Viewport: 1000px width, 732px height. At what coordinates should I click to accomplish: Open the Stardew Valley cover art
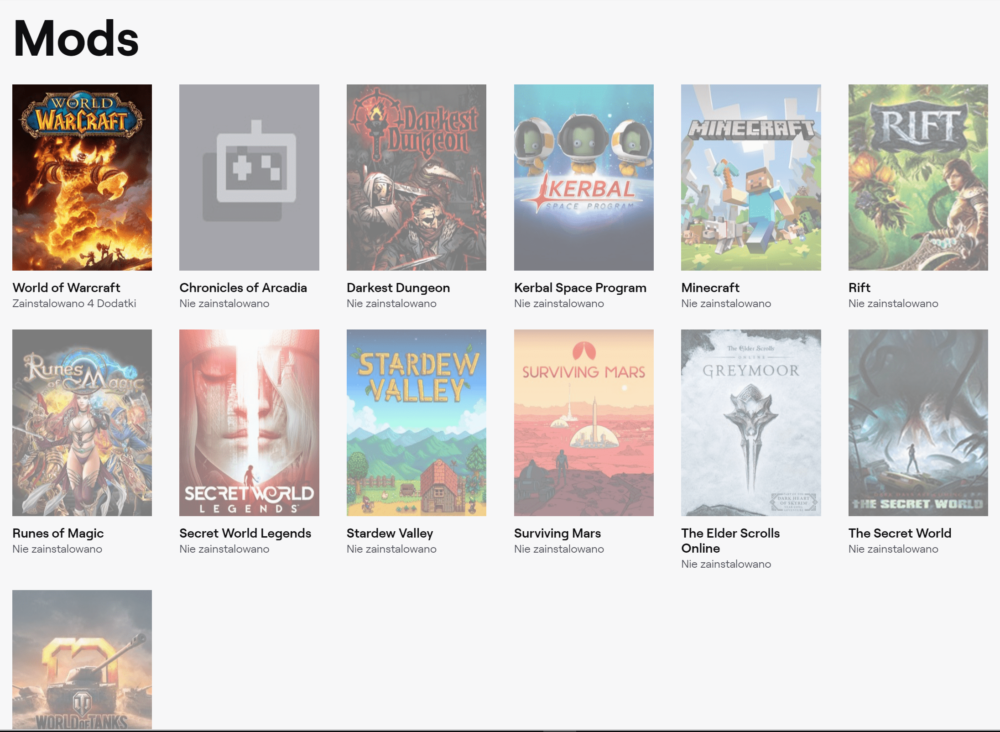[416, 423]
